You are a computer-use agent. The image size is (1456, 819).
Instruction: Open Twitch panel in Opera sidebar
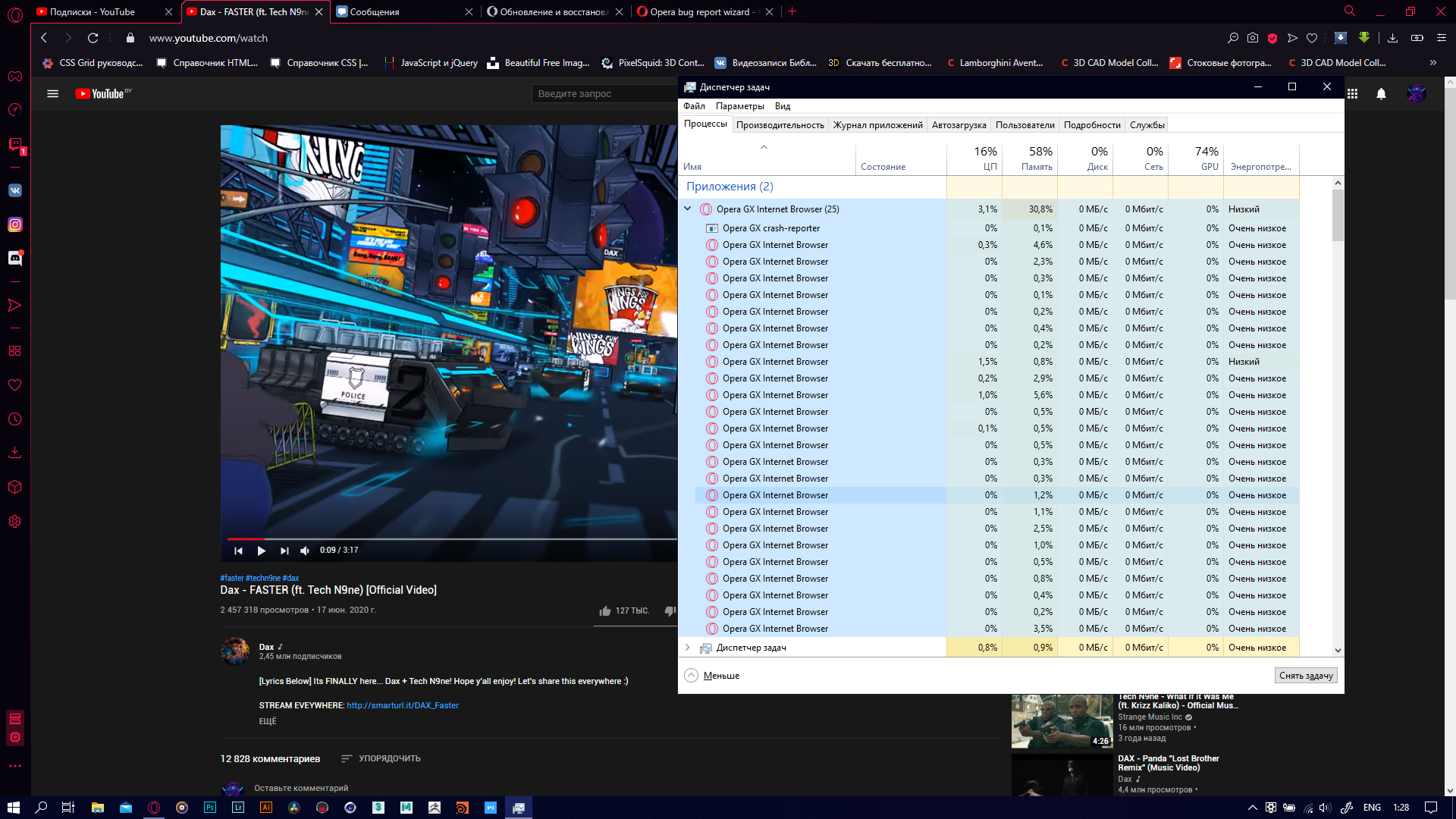[x=15, y=144]
